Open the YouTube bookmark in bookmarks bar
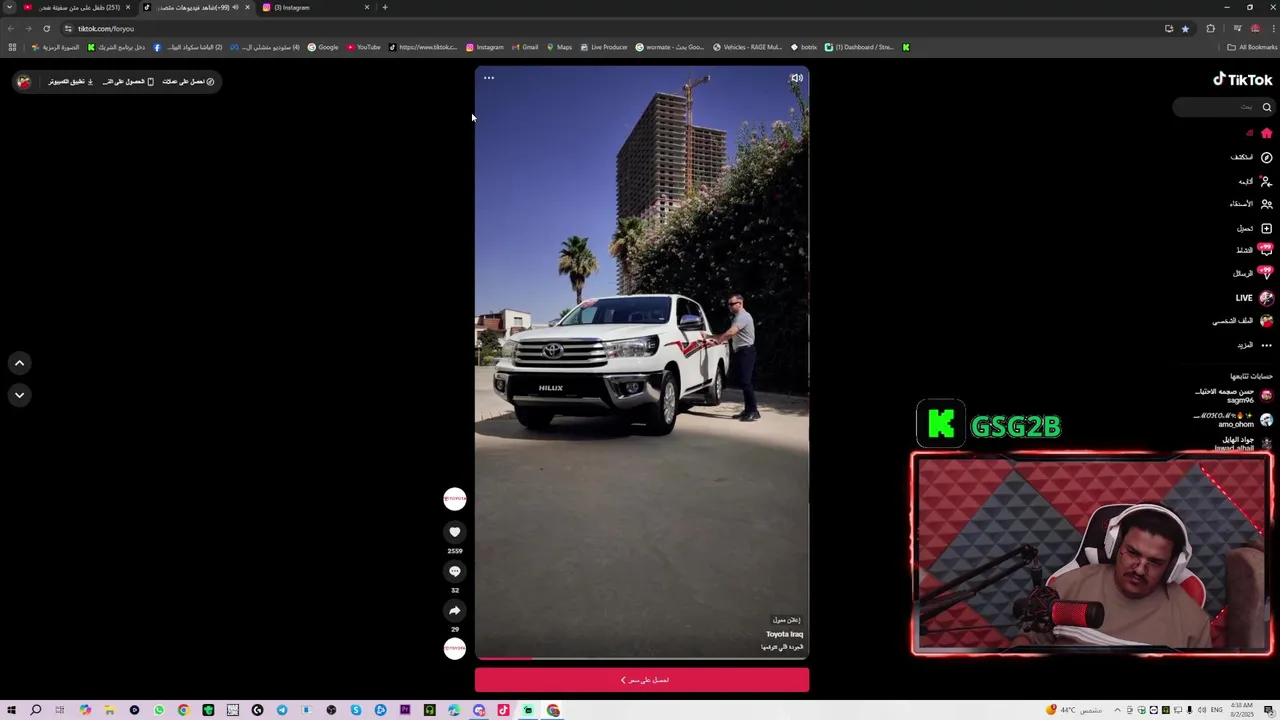The image size is (1280, 720). [x=364, y=47]
